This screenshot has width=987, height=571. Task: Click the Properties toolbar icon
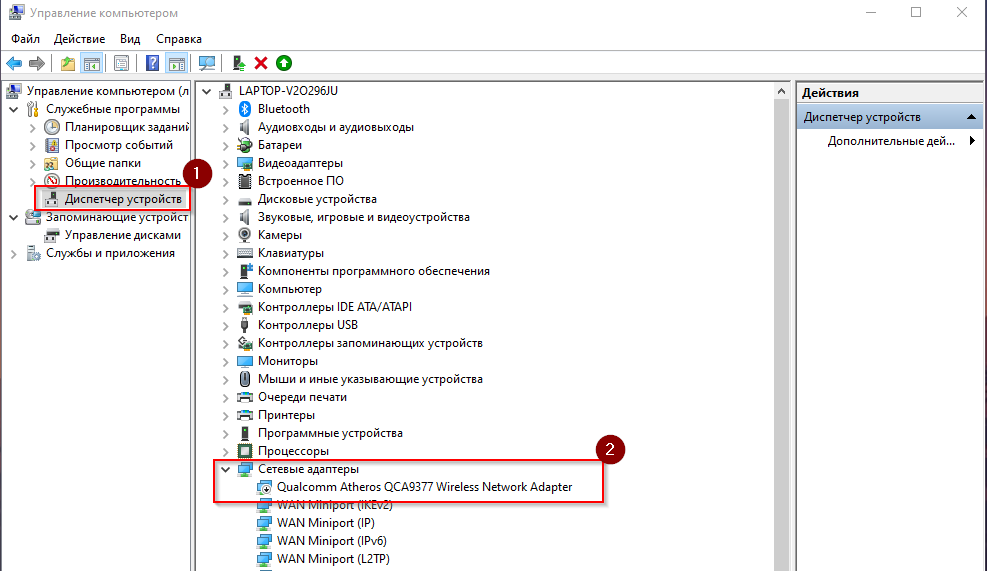click(x=121, y=63)
